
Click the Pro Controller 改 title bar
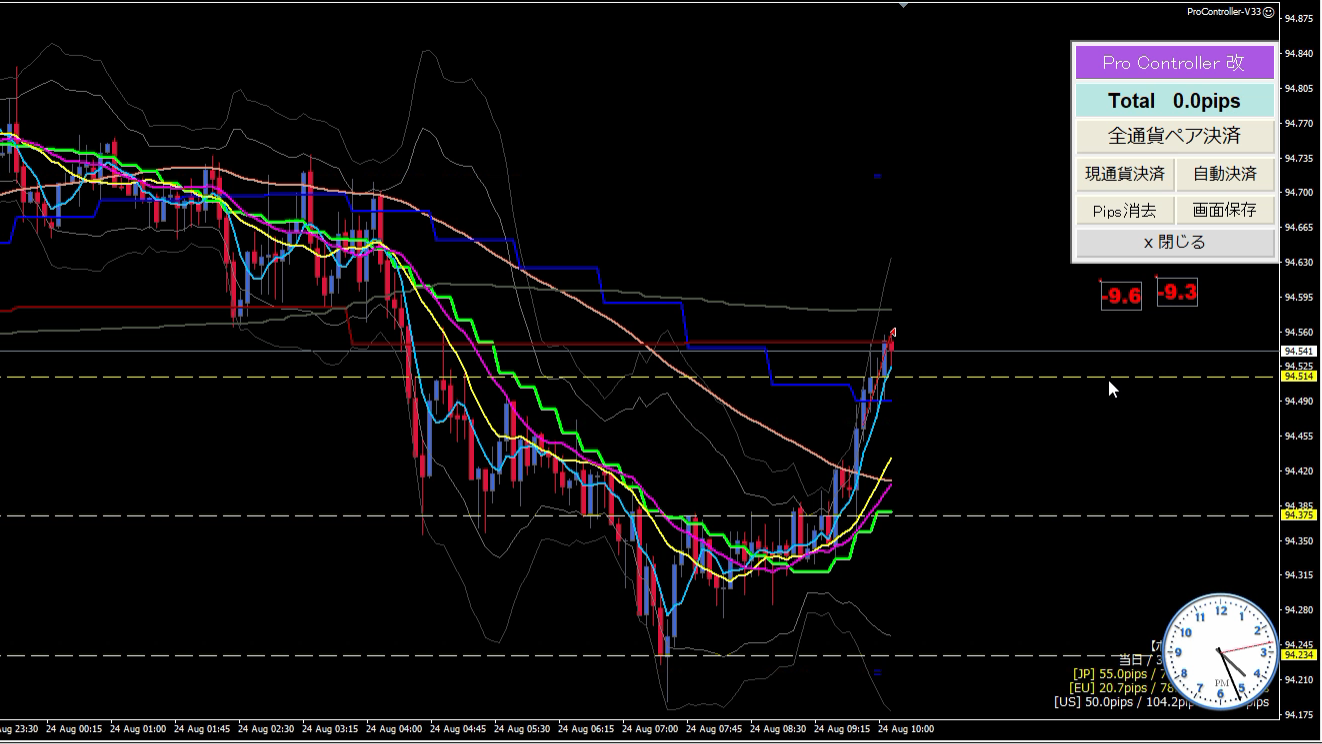coord(1174,62)
